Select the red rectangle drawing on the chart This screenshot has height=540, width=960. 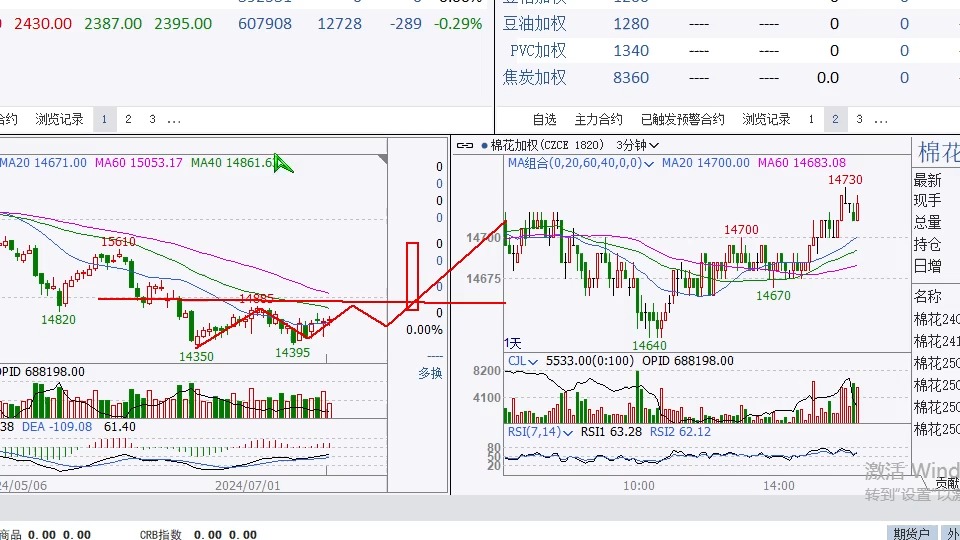[411, 275]
